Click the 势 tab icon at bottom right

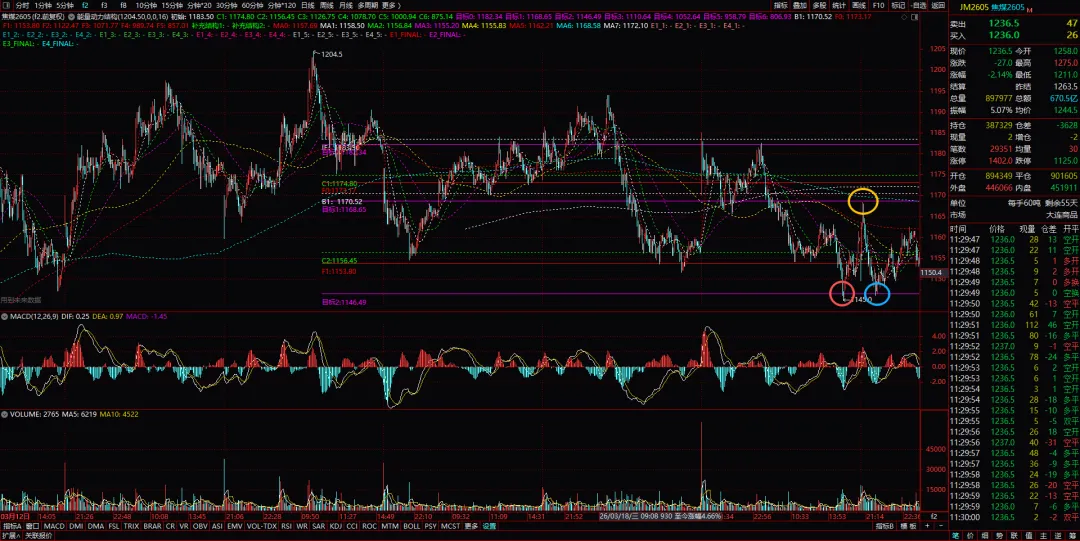coord(999,535)
